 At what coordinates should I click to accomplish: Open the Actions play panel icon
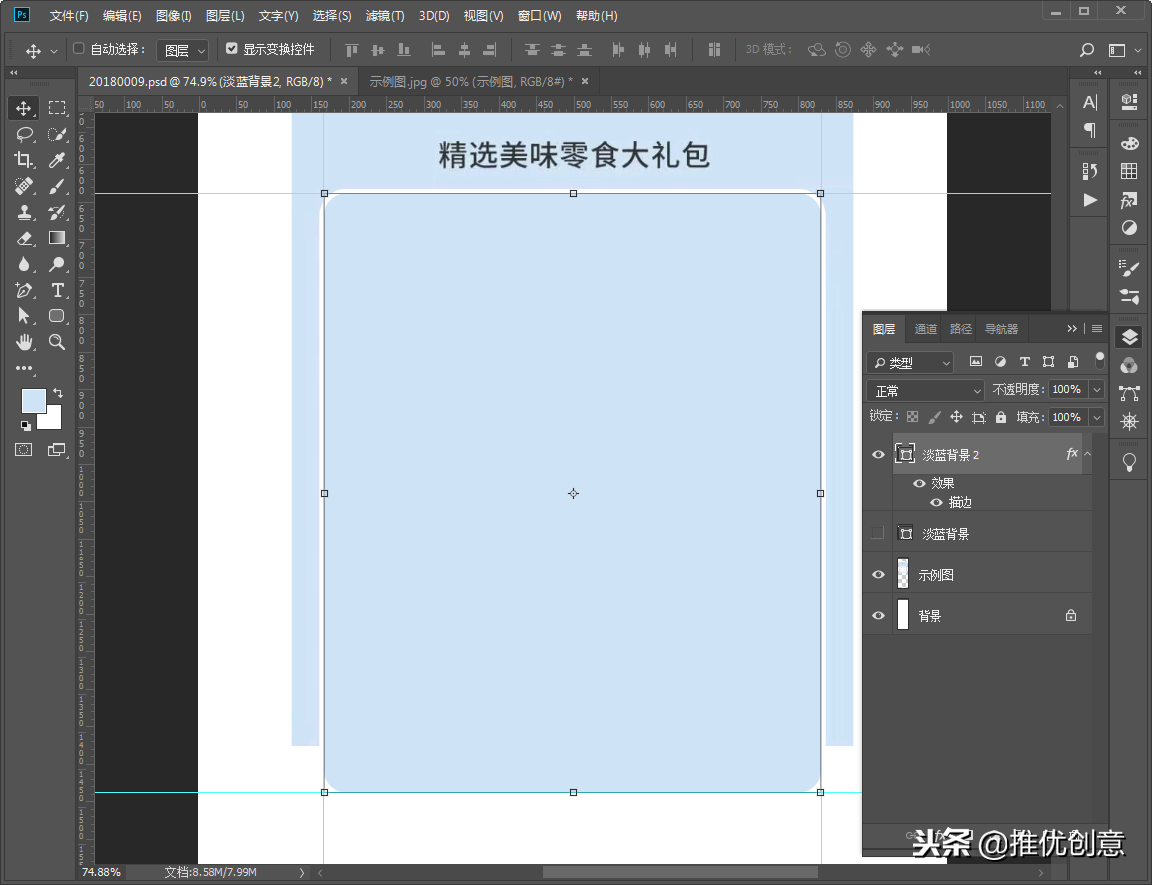point(1090,200)
